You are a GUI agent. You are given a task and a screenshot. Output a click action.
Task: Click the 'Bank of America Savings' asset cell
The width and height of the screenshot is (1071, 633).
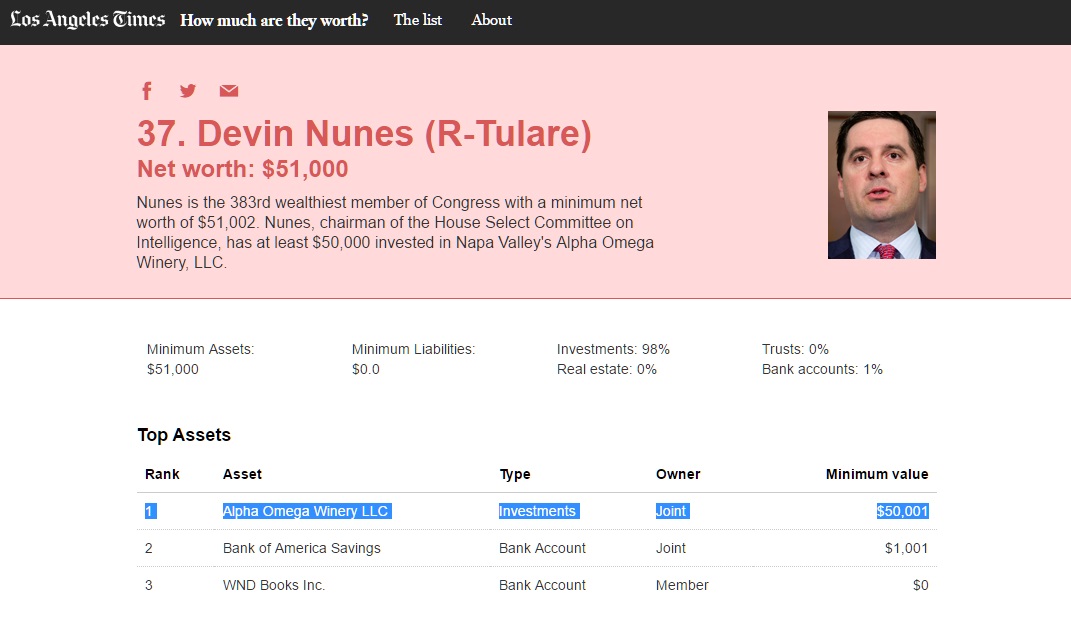[302, 548]
